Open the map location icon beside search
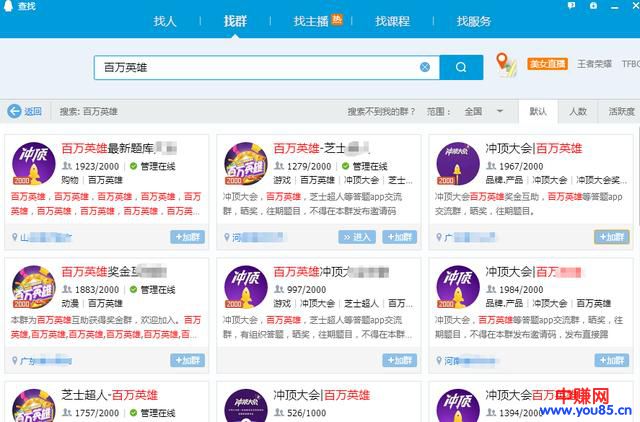Viewport: 640px width, 422px height. (x=506, y=65)
